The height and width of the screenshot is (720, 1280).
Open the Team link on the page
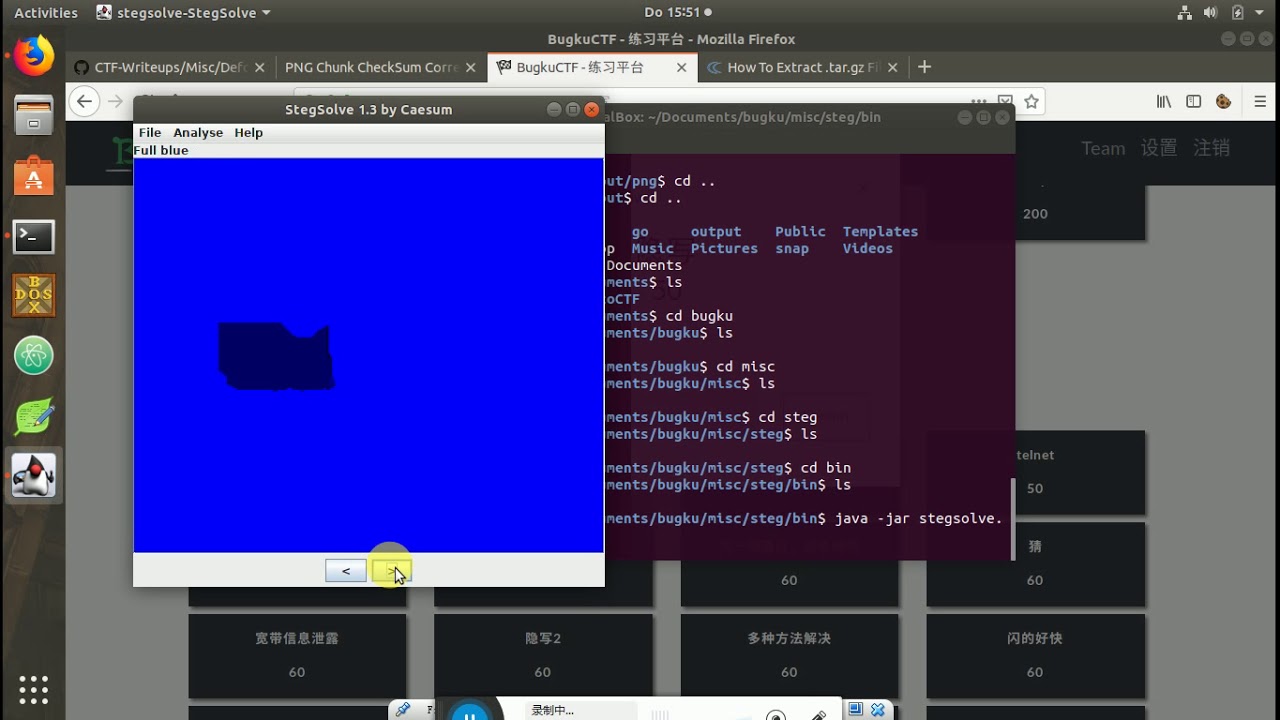(1103, 148)
